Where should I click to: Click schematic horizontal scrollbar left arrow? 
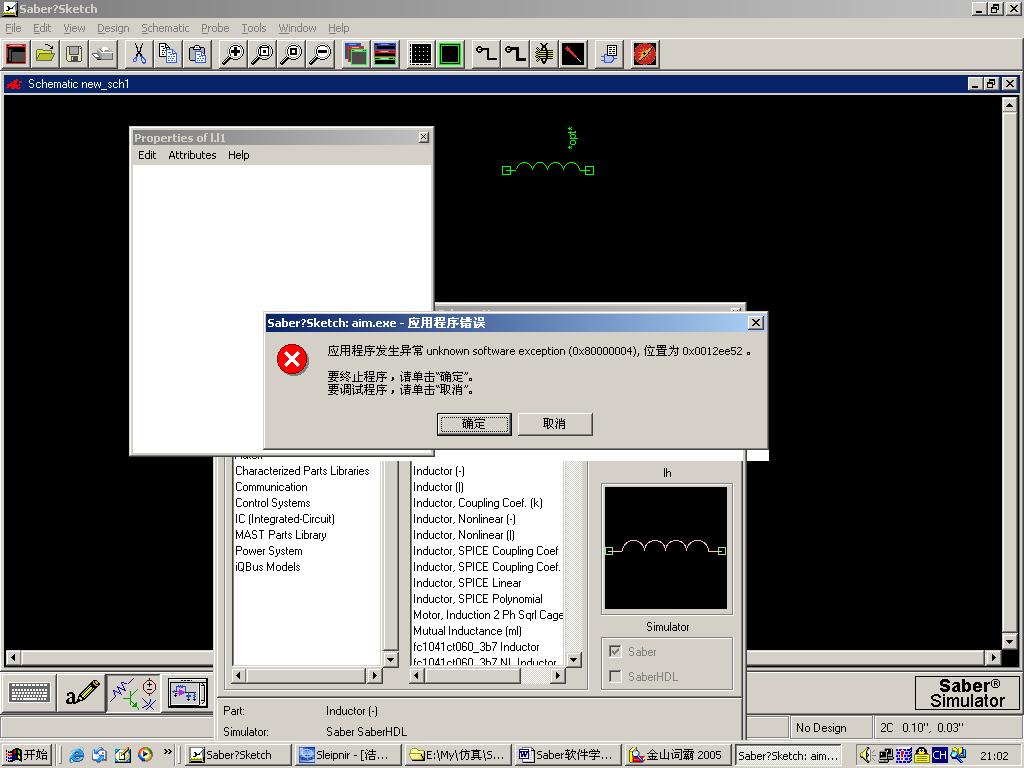coord(12,657)
